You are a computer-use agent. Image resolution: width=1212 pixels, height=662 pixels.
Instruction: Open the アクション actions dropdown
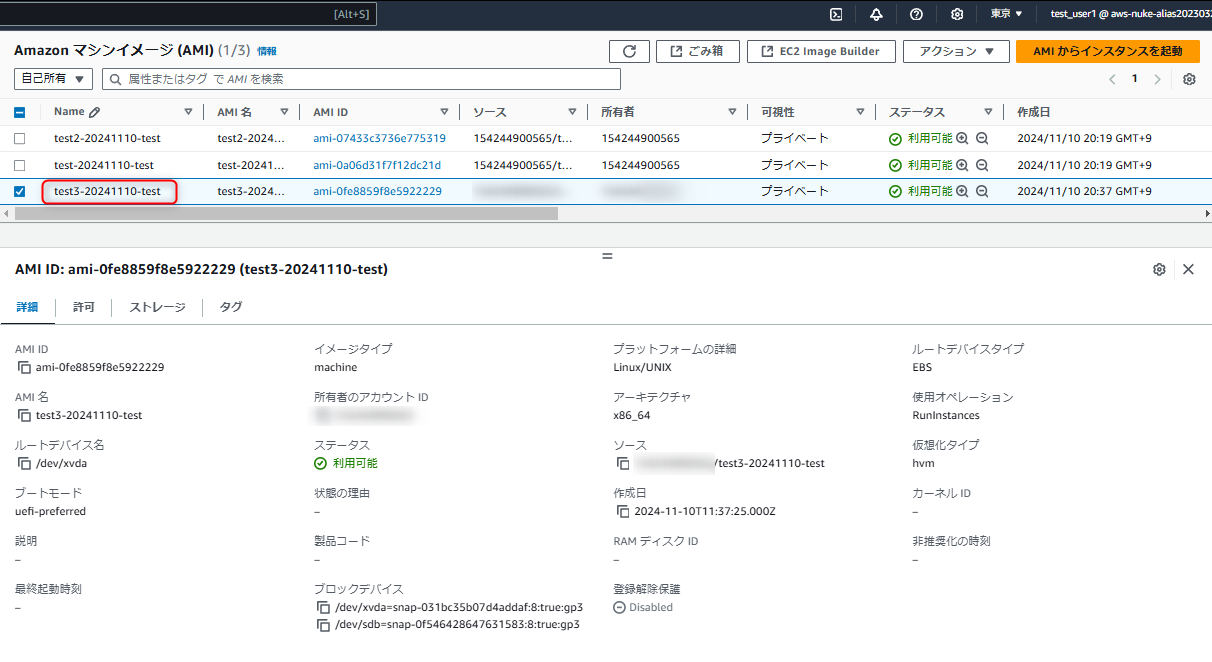955,51
